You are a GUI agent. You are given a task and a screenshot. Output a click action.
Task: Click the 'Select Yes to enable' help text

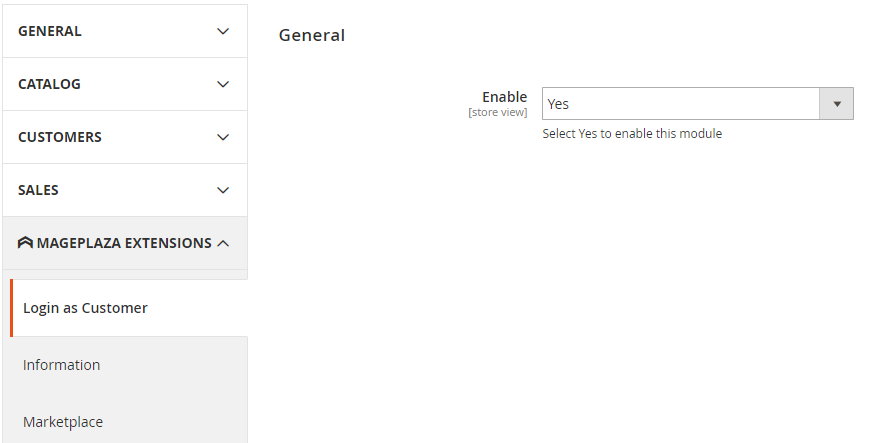[x=632, y=134]
